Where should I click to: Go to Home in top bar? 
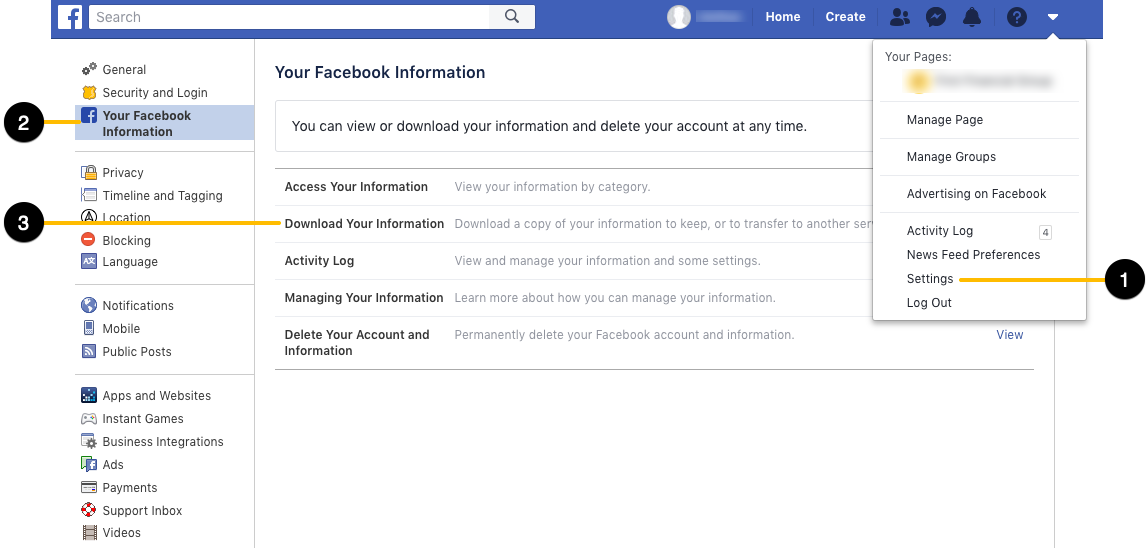tap(783, 17)
